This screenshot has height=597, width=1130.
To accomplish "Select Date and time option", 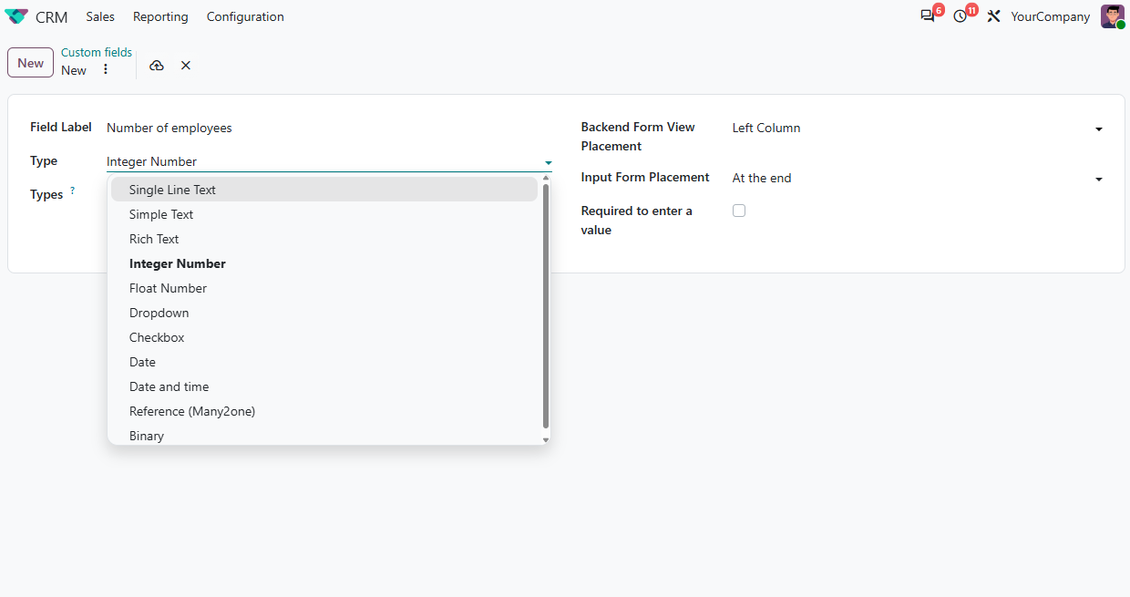I will [324, 386].
